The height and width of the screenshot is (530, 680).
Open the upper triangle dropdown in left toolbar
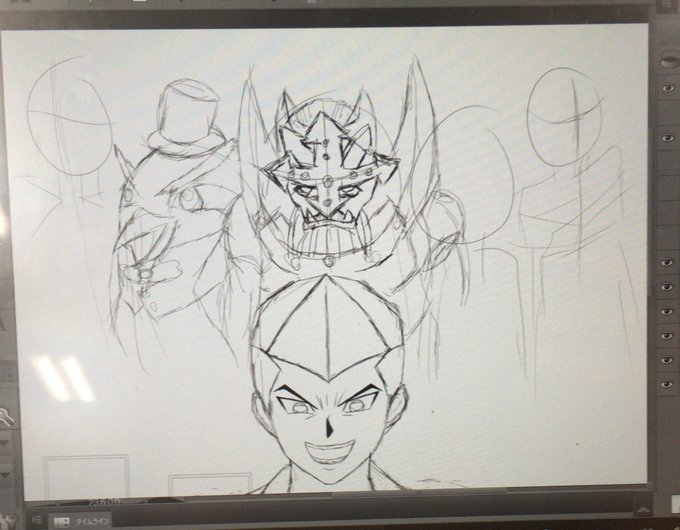[4, 443]
